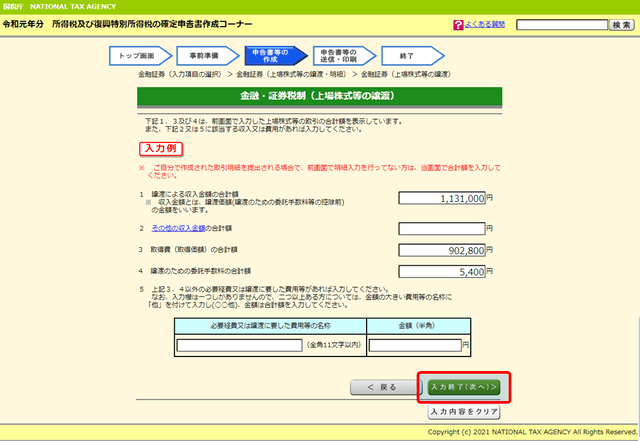Image resolution: width=640 pixels, height=441 pixels.
Task: Focus the header search text box
Action: point(562,25)
